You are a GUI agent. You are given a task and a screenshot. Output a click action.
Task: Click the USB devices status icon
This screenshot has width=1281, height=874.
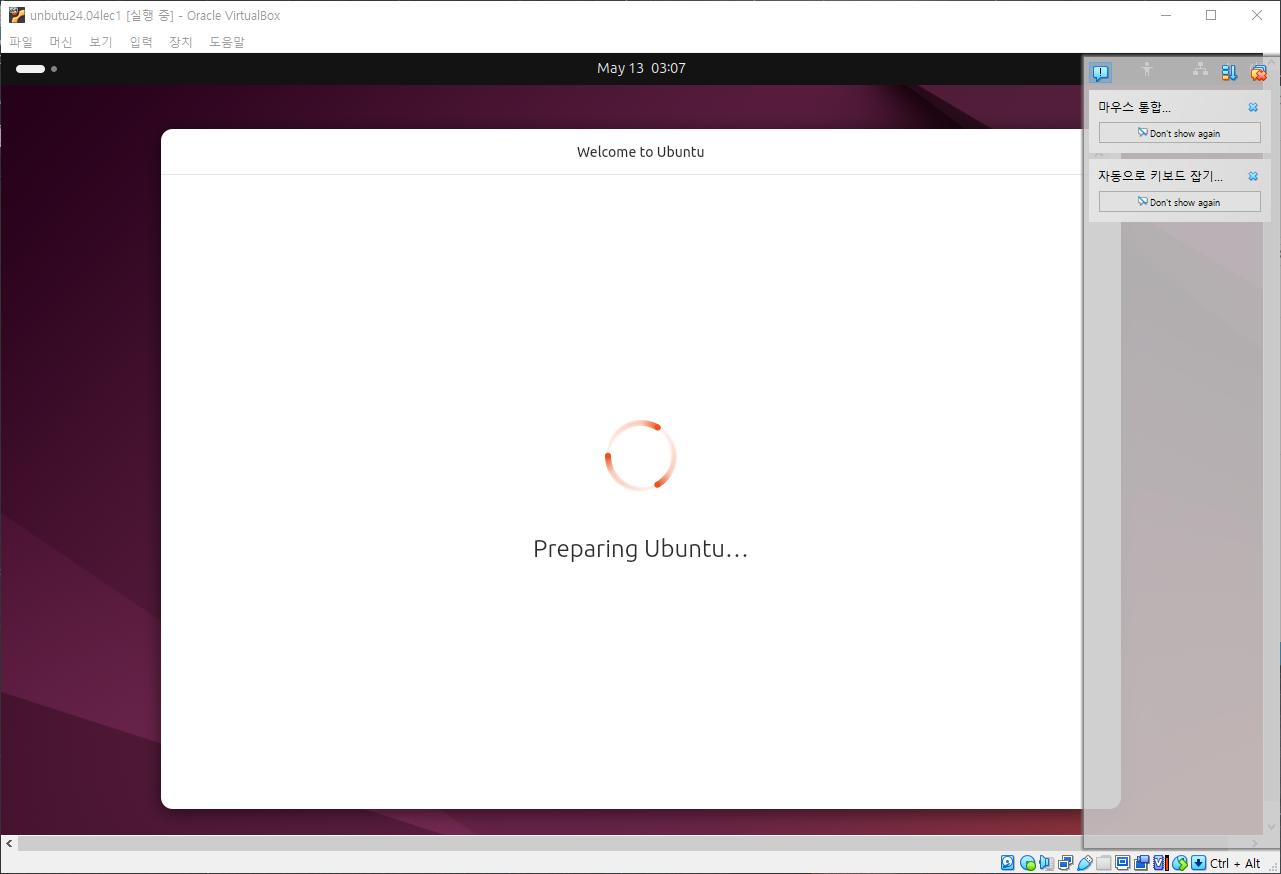tap(1084, 863)
